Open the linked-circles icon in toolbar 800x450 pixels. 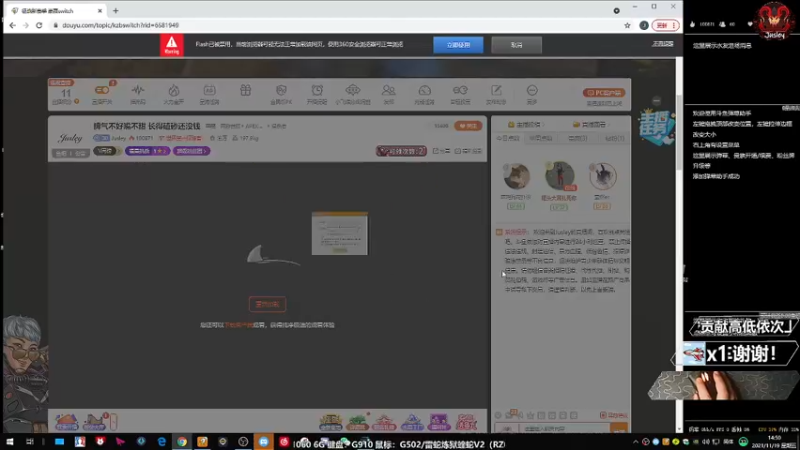click(x=460, y=90)
